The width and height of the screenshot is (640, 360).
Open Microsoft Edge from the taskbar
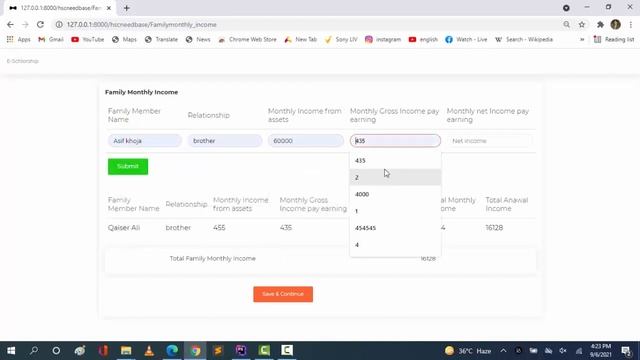coord(172,351)
